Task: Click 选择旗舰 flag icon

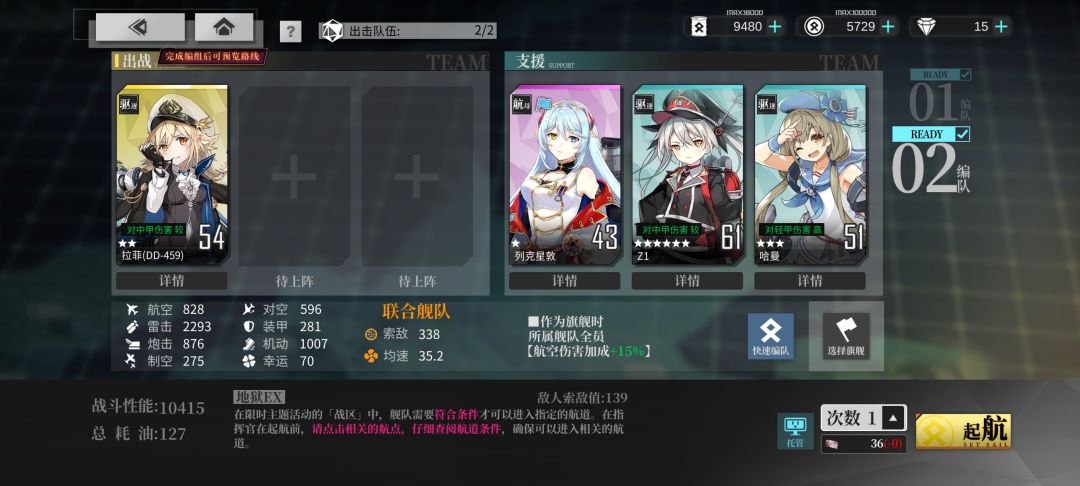Action: point(846,336)
